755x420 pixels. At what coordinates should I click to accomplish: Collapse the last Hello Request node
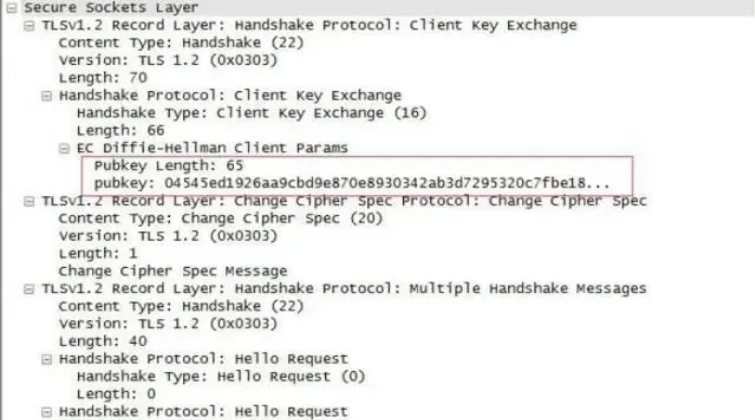click(x=47, y=412)
